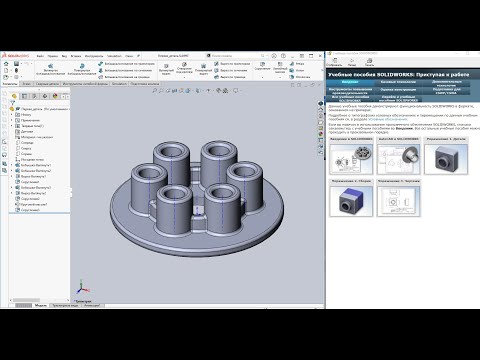Click Zoom to Fit in the view toolbar
The width and height of the screenshot is (480, 360).
(154, 91)
